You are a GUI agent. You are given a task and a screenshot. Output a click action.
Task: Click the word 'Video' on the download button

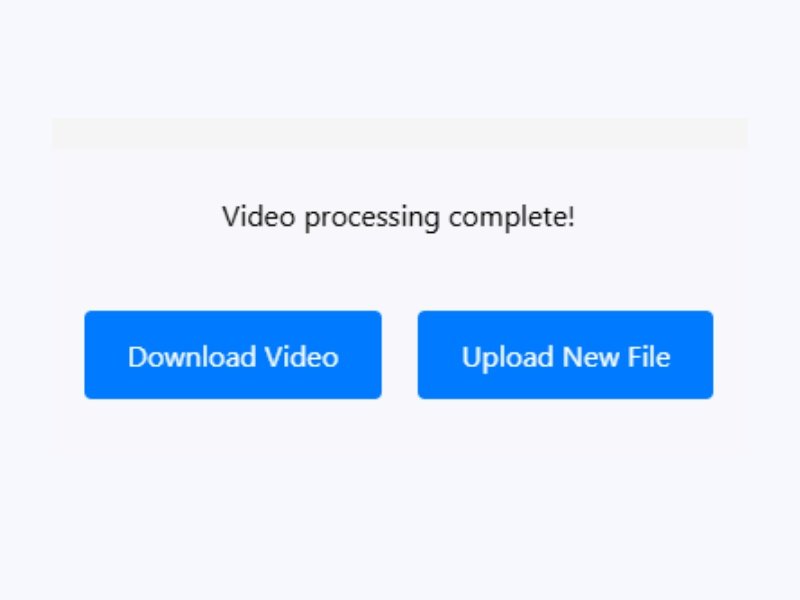(x=302, y=356)
